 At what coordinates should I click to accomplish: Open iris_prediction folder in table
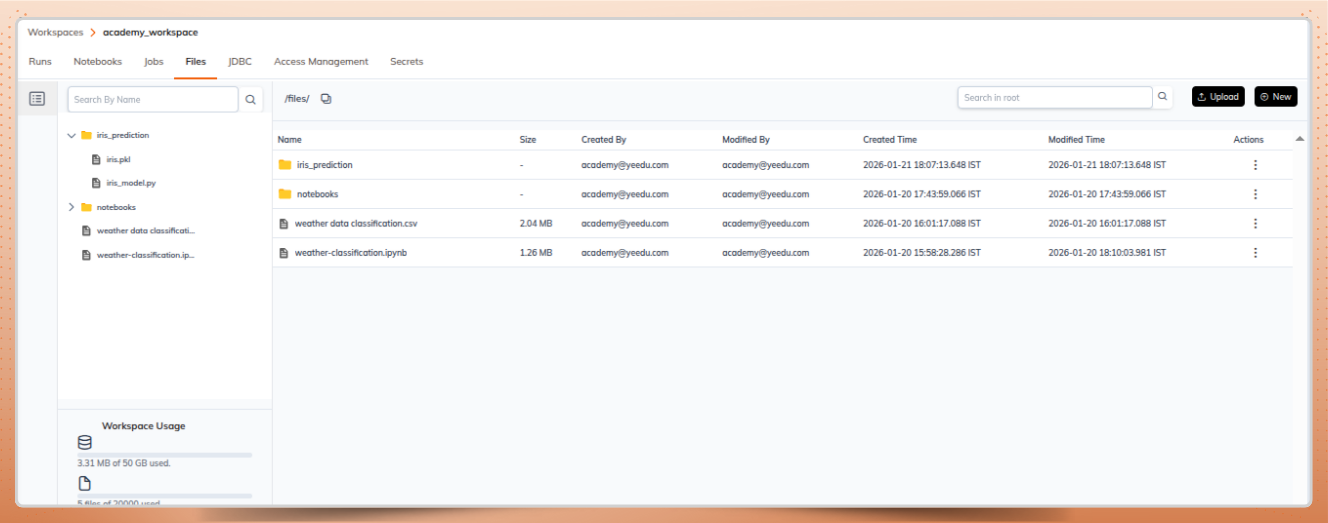tap(325, 165)
